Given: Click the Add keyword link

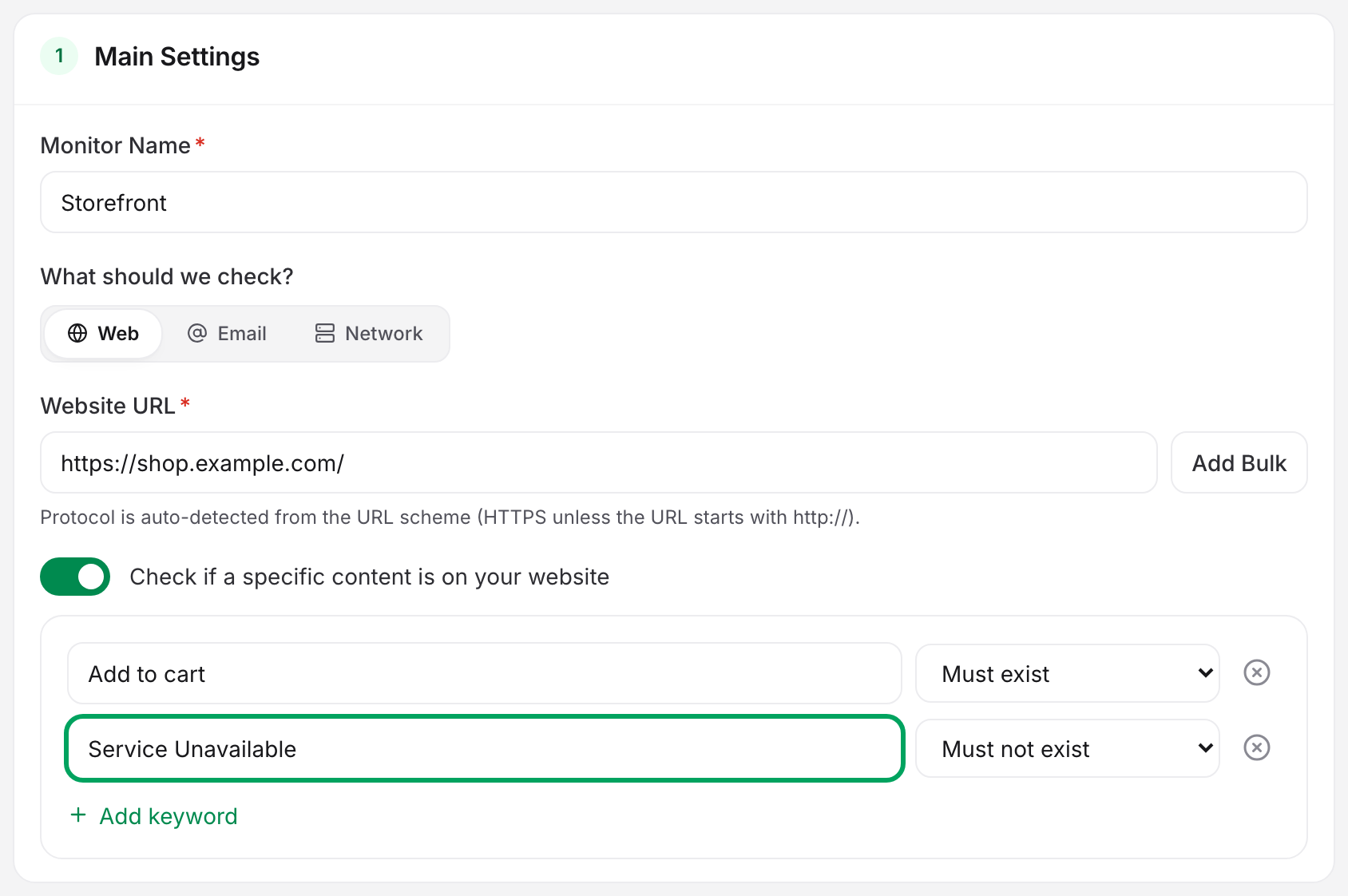Looking at the screenshot, I should (x=154, y=815).
